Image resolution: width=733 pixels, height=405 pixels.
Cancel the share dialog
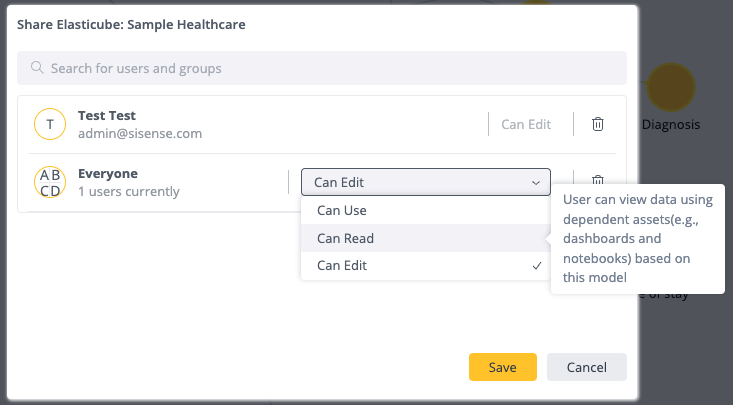587,367
